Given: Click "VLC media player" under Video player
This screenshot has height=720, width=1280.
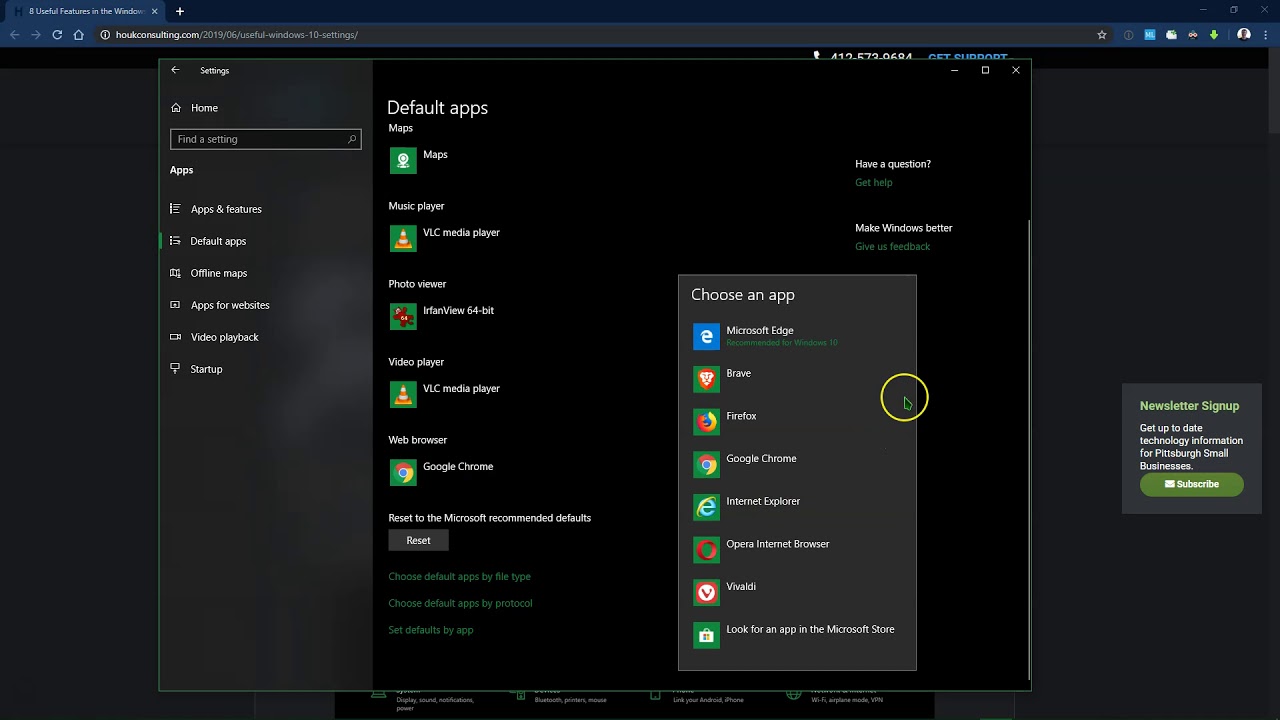Looking at the screenshot, I should 461,389.
